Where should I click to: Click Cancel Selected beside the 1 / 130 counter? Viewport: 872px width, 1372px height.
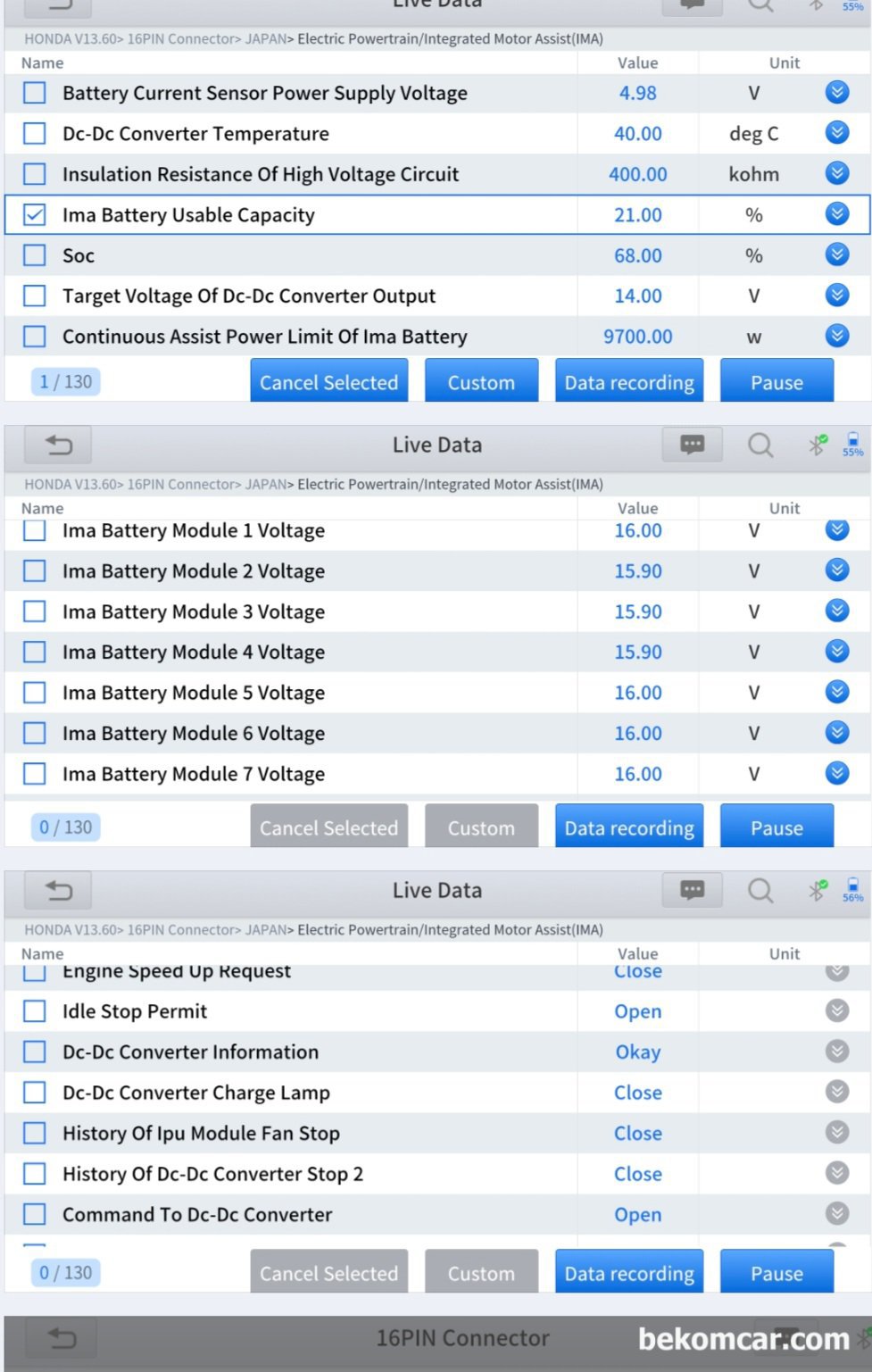(x=328, y=382)
